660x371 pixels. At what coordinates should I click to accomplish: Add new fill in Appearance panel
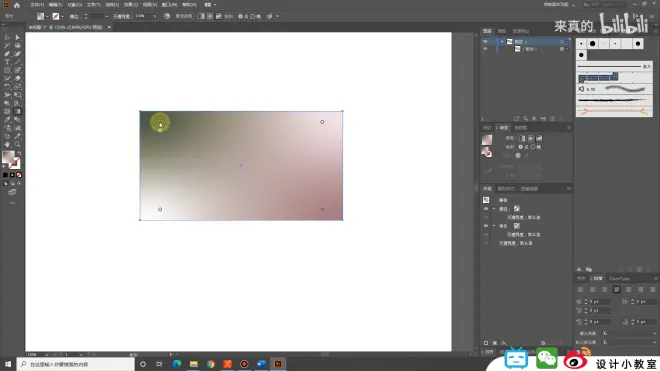tap(495, 343)
